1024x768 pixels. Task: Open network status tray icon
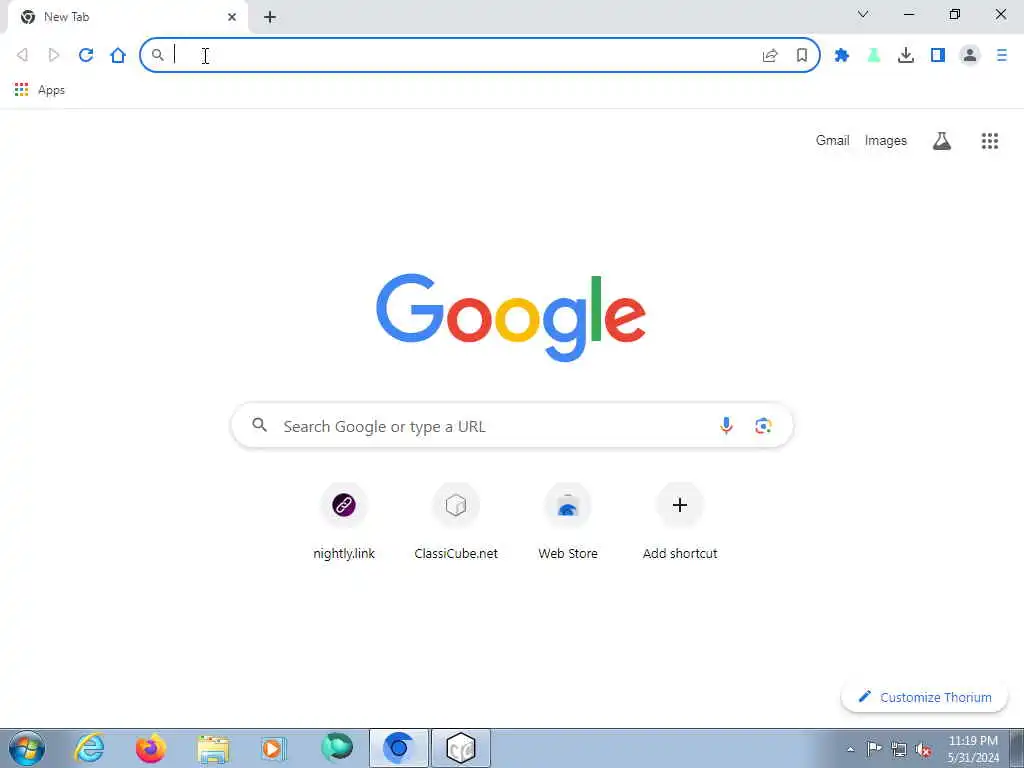pos(899,750)
